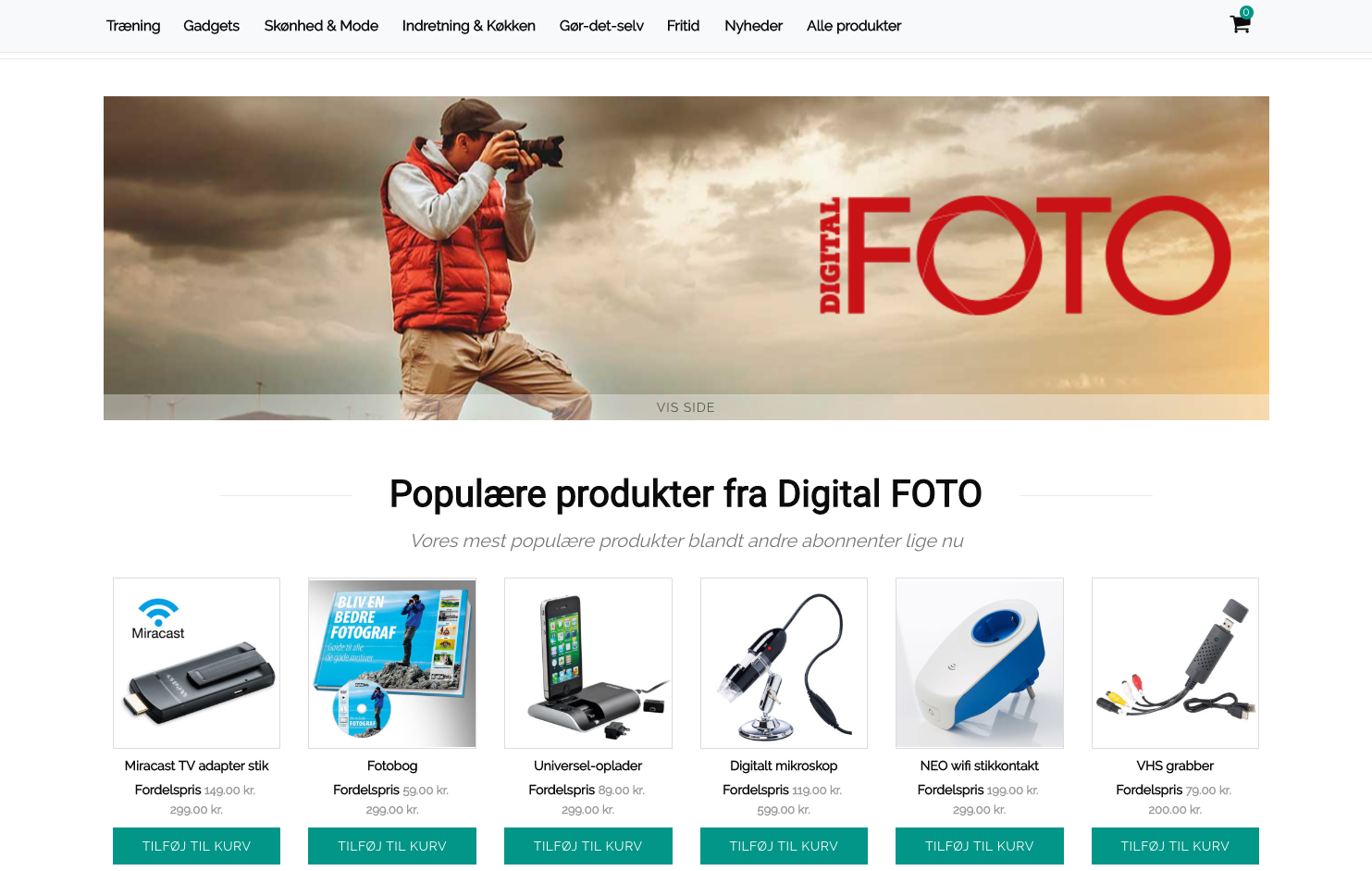The height and width of the screenshot is (871, 1372).
Task: View the Digitalt mikroskop thumbnail
Action: [784, 663]
